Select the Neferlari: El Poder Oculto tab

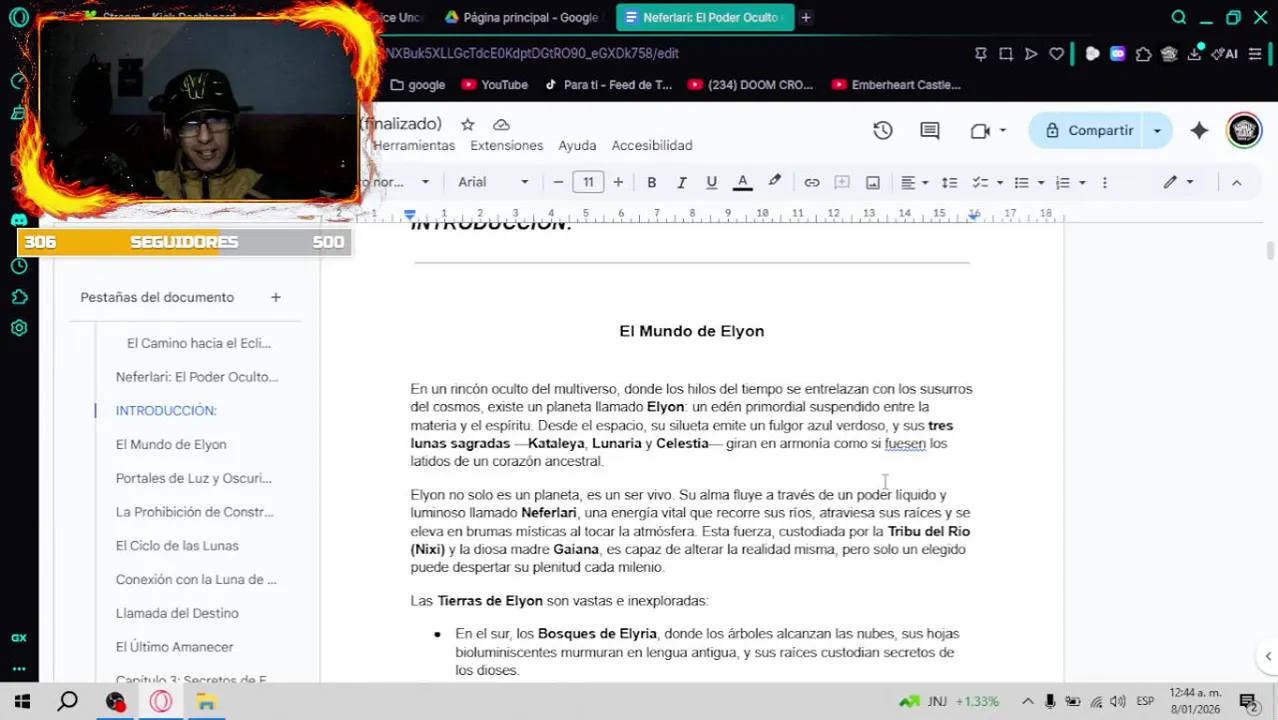click(704, 17)
